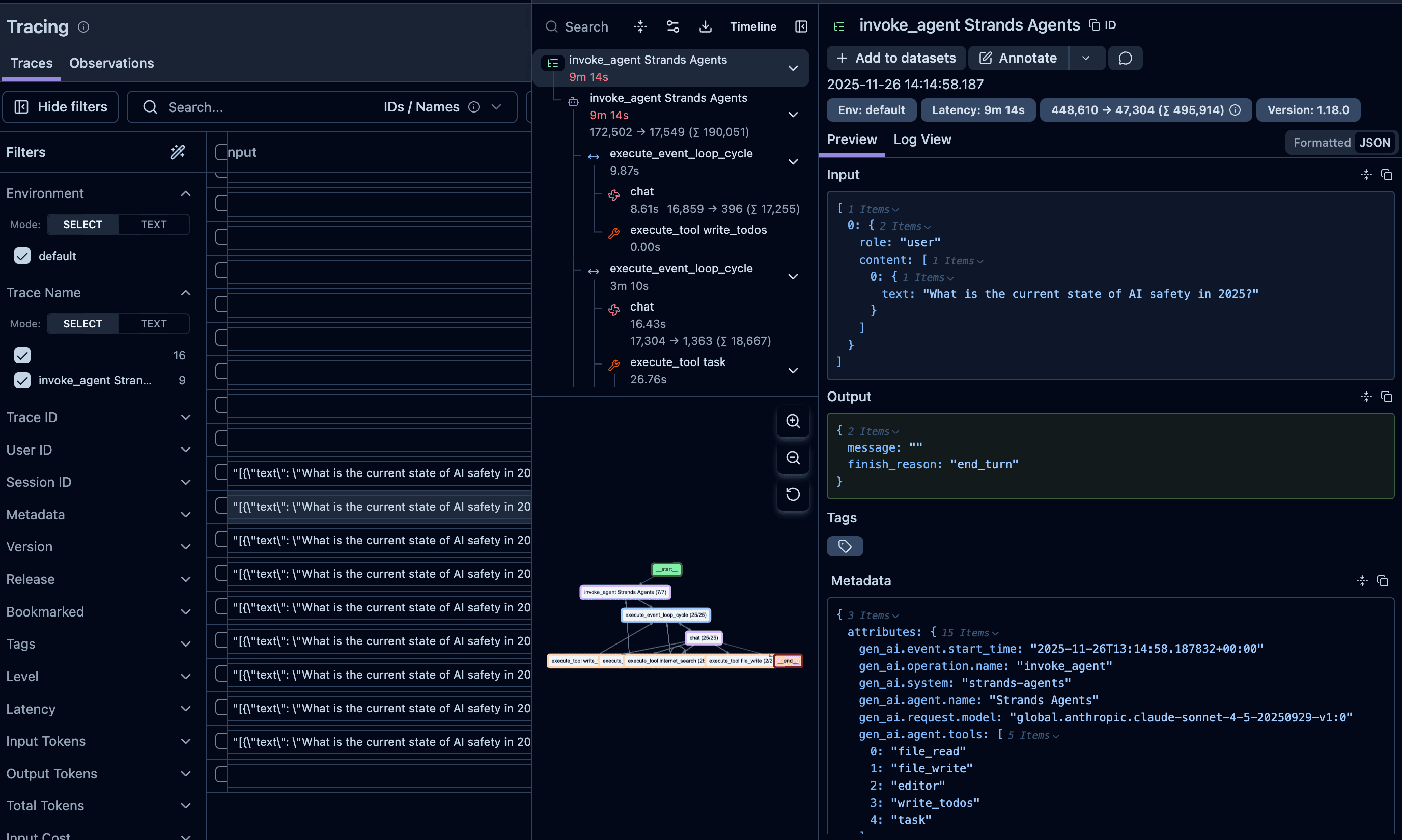This screenshot has height=840, width=1402.
Task: Click the download trace icon
Action: (705, 26)
